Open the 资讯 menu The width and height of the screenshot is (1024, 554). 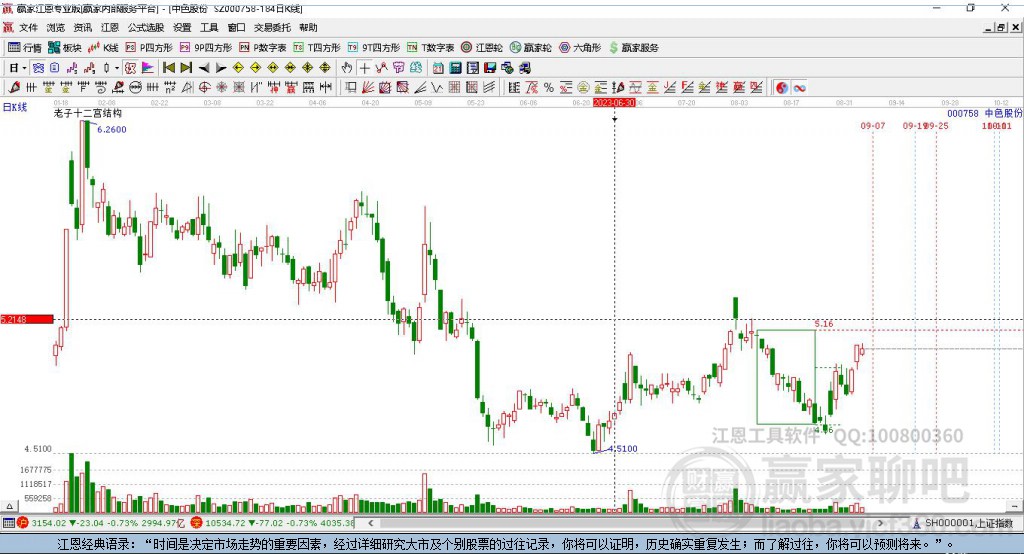pos(82,27)
